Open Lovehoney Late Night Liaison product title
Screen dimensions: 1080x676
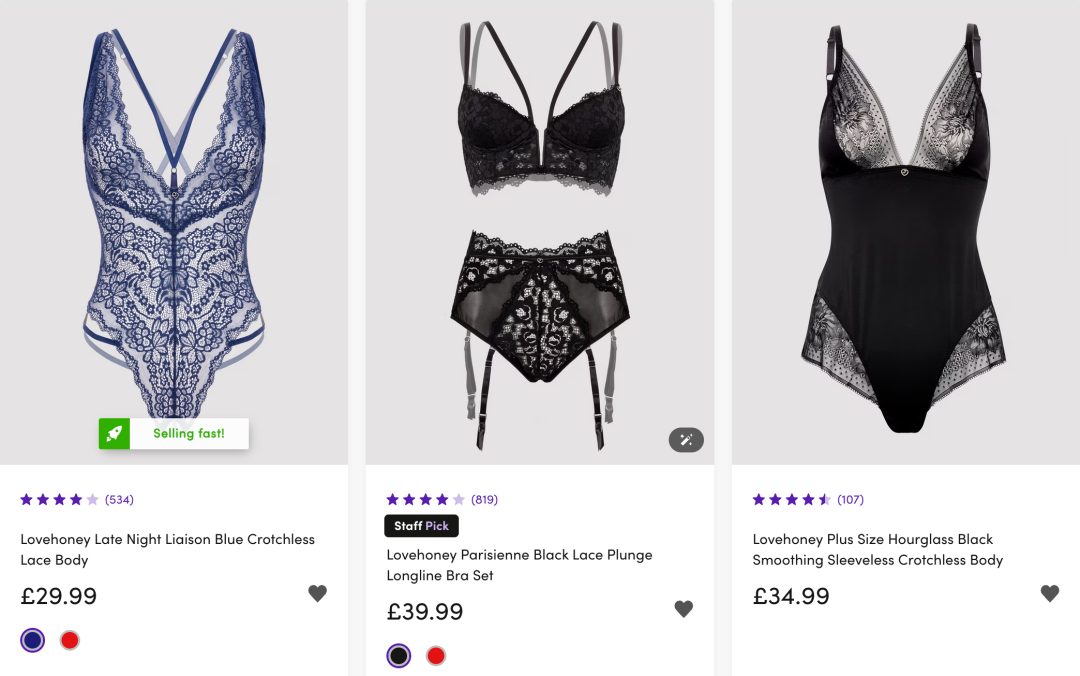[x=167, y=549]
